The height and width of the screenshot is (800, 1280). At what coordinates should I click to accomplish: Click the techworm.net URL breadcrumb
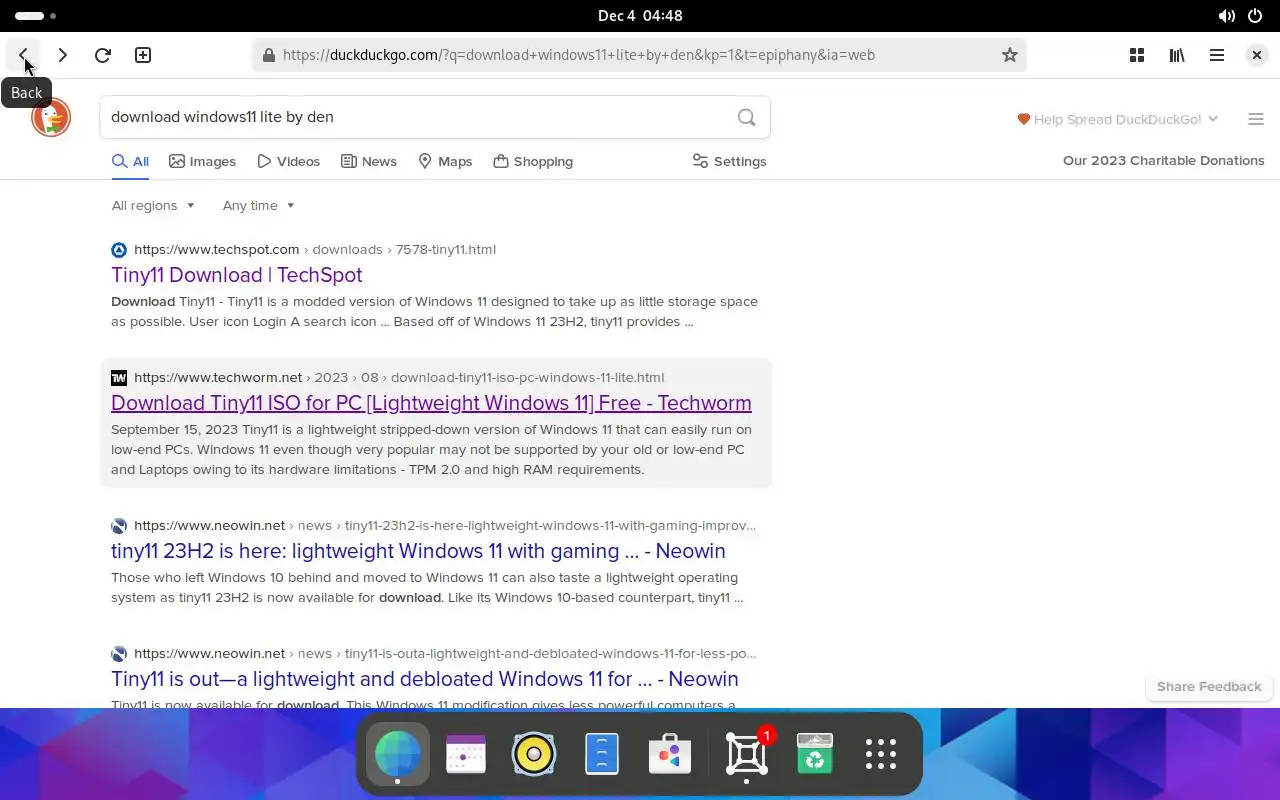(399, 378)
